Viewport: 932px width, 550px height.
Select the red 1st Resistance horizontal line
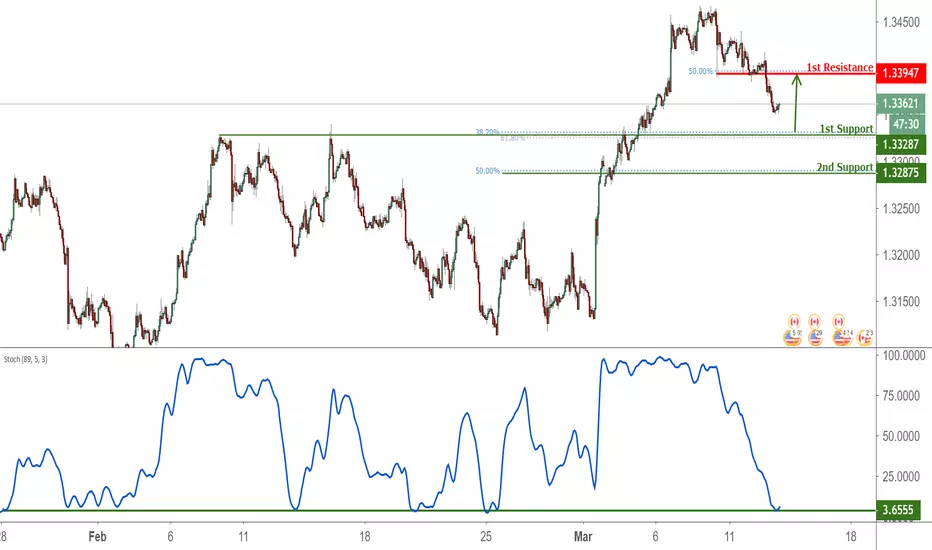796,74
